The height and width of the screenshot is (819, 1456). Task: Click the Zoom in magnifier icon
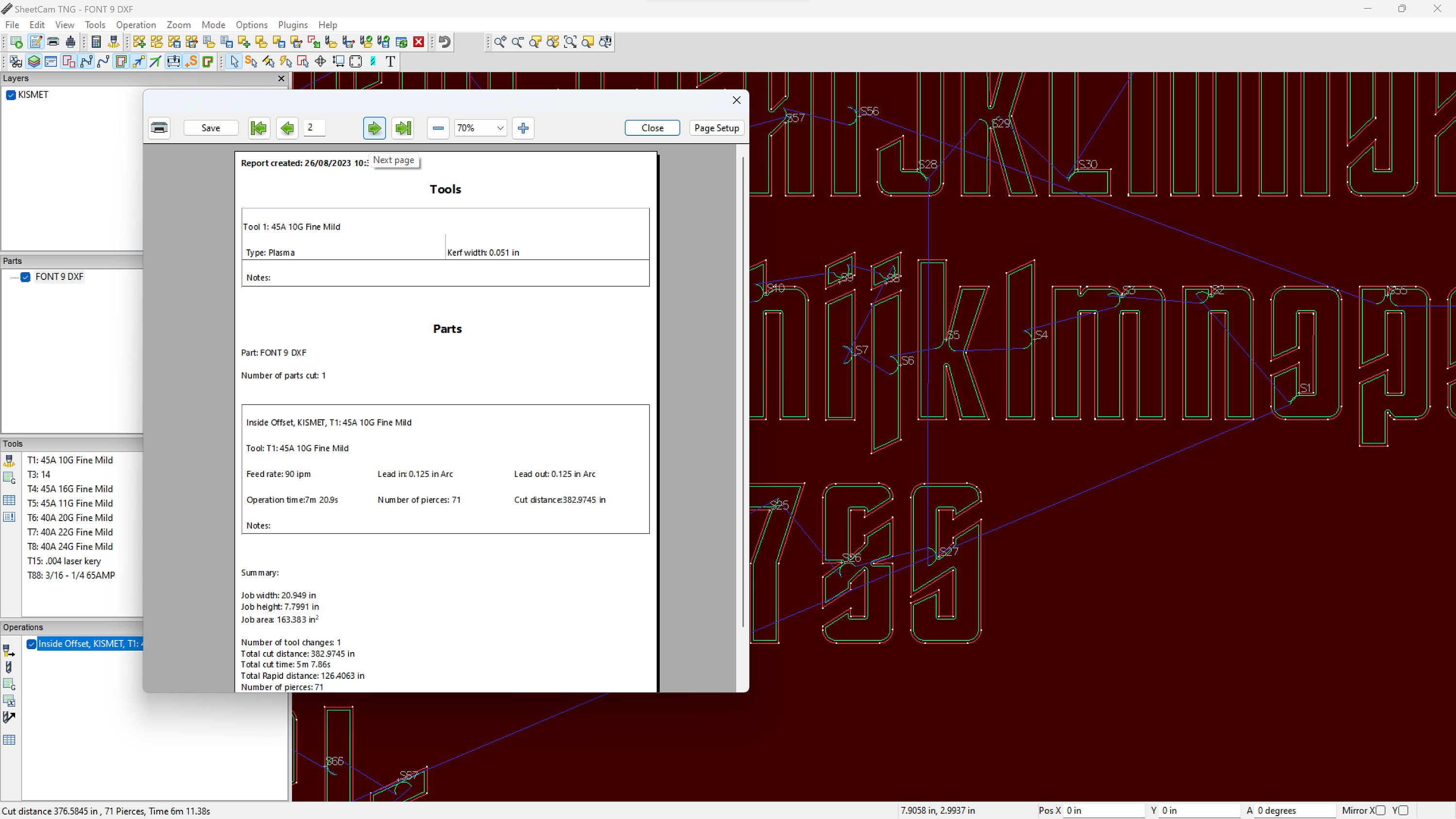(500, 42)
